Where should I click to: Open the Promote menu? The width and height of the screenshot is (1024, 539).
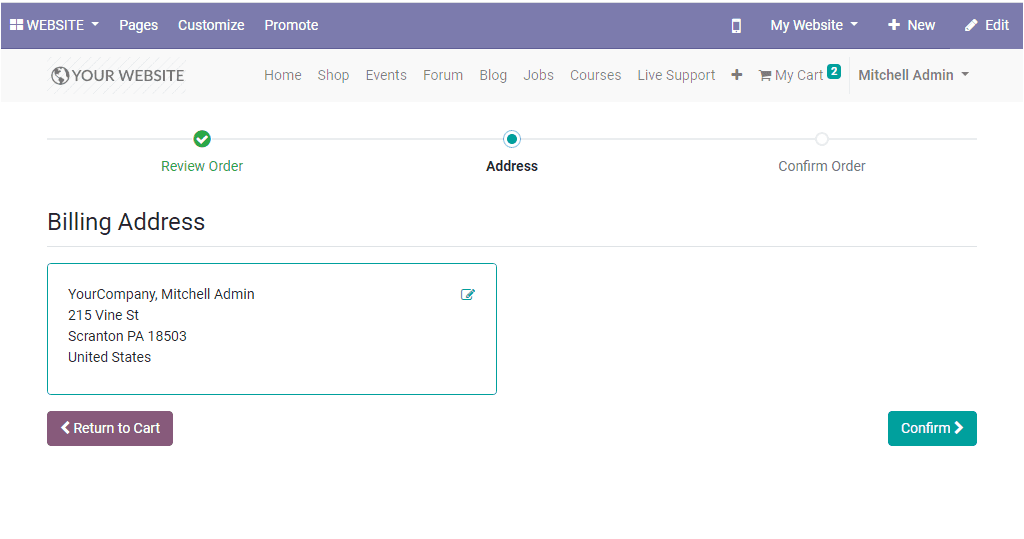(x=291, y=25)
